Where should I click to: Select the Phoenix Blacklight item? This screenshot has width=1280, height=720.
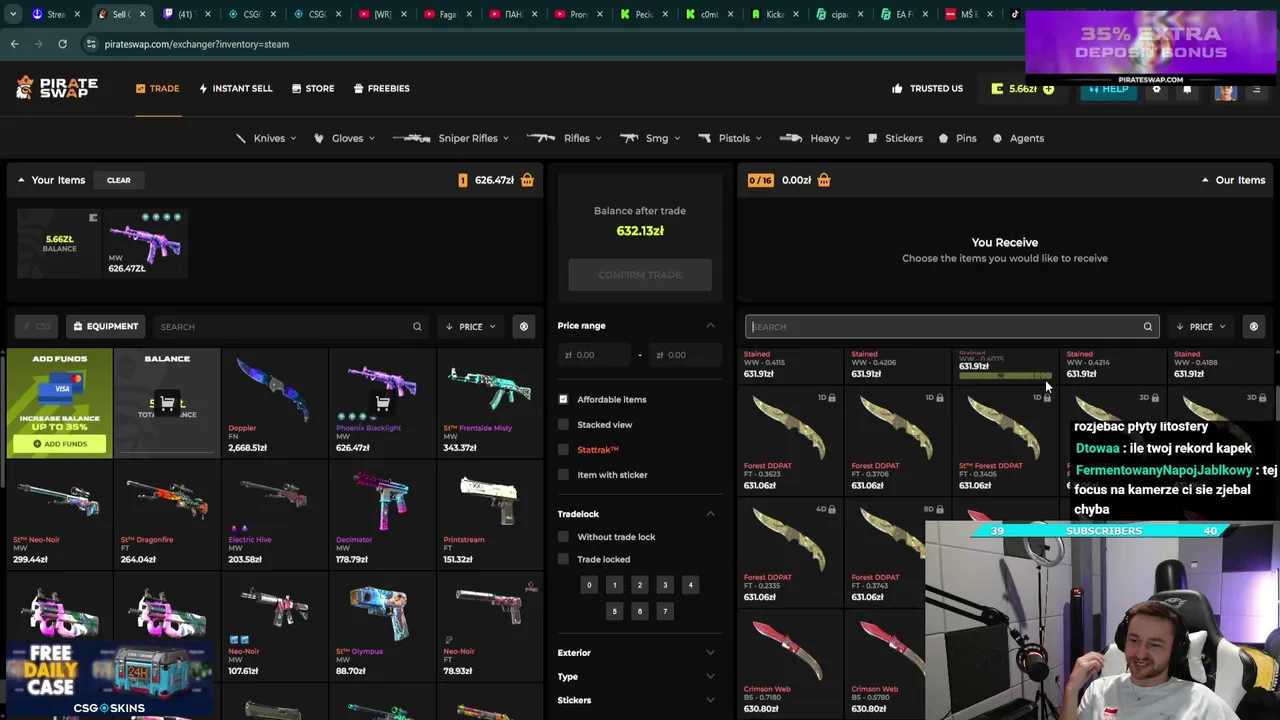pyautogui.click(x=382, y=402)
